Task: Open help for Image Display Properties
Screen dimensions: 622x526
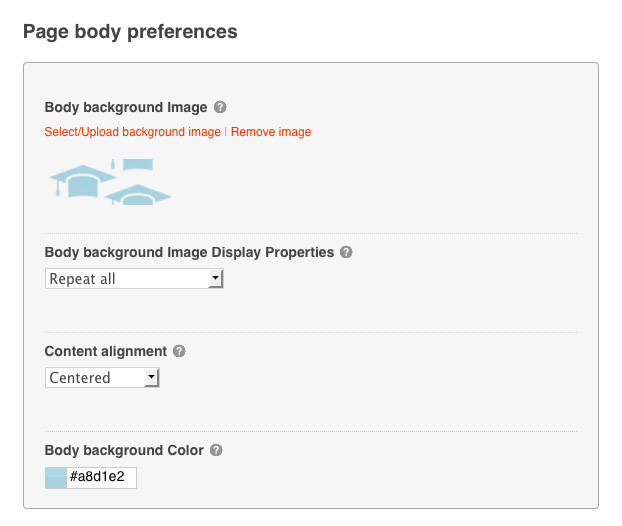Action: (x=346, y=252)
